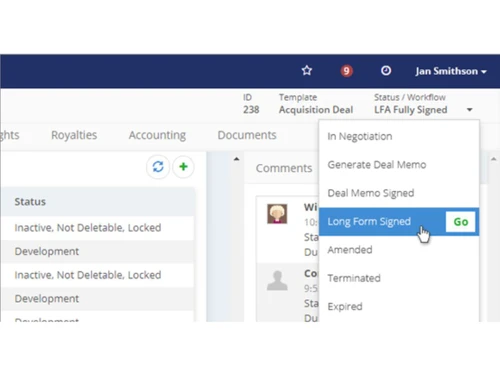Select Terminated workflow status
This screenshot has height=375, width=500.
pos(399,278)
